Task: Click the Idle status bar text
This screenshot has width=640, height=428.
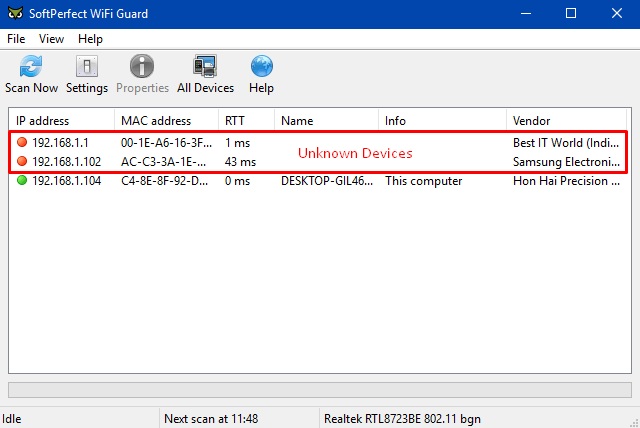Action: coord(11,419)
